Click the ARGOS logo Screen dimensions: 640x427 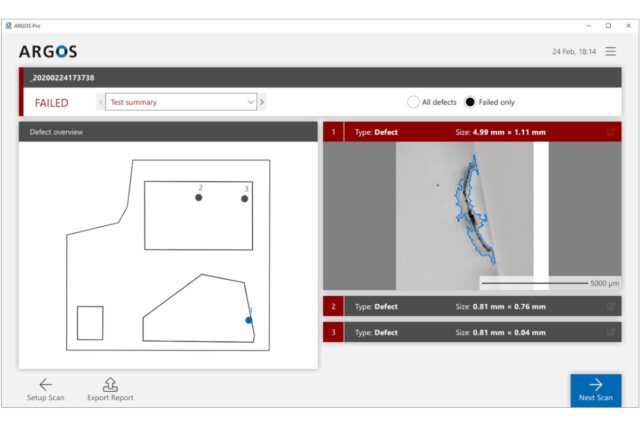(48, 51)
